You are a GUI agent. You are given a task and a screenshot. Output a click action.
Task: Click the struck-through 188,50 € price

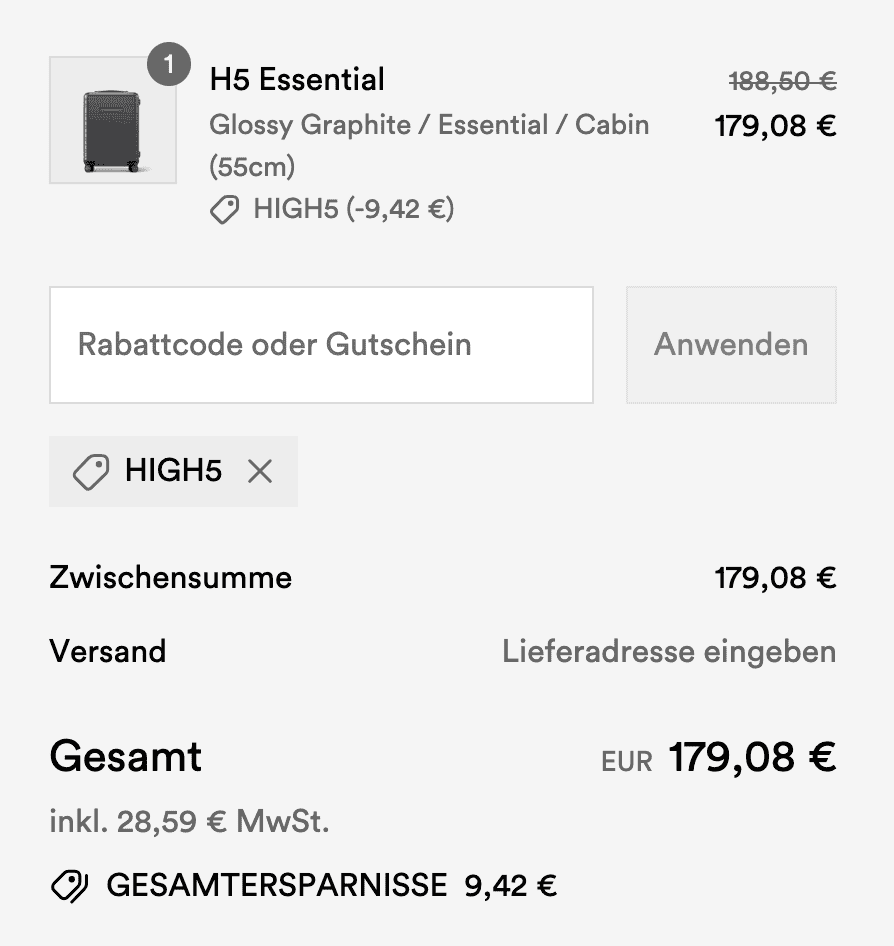point(782,81)
